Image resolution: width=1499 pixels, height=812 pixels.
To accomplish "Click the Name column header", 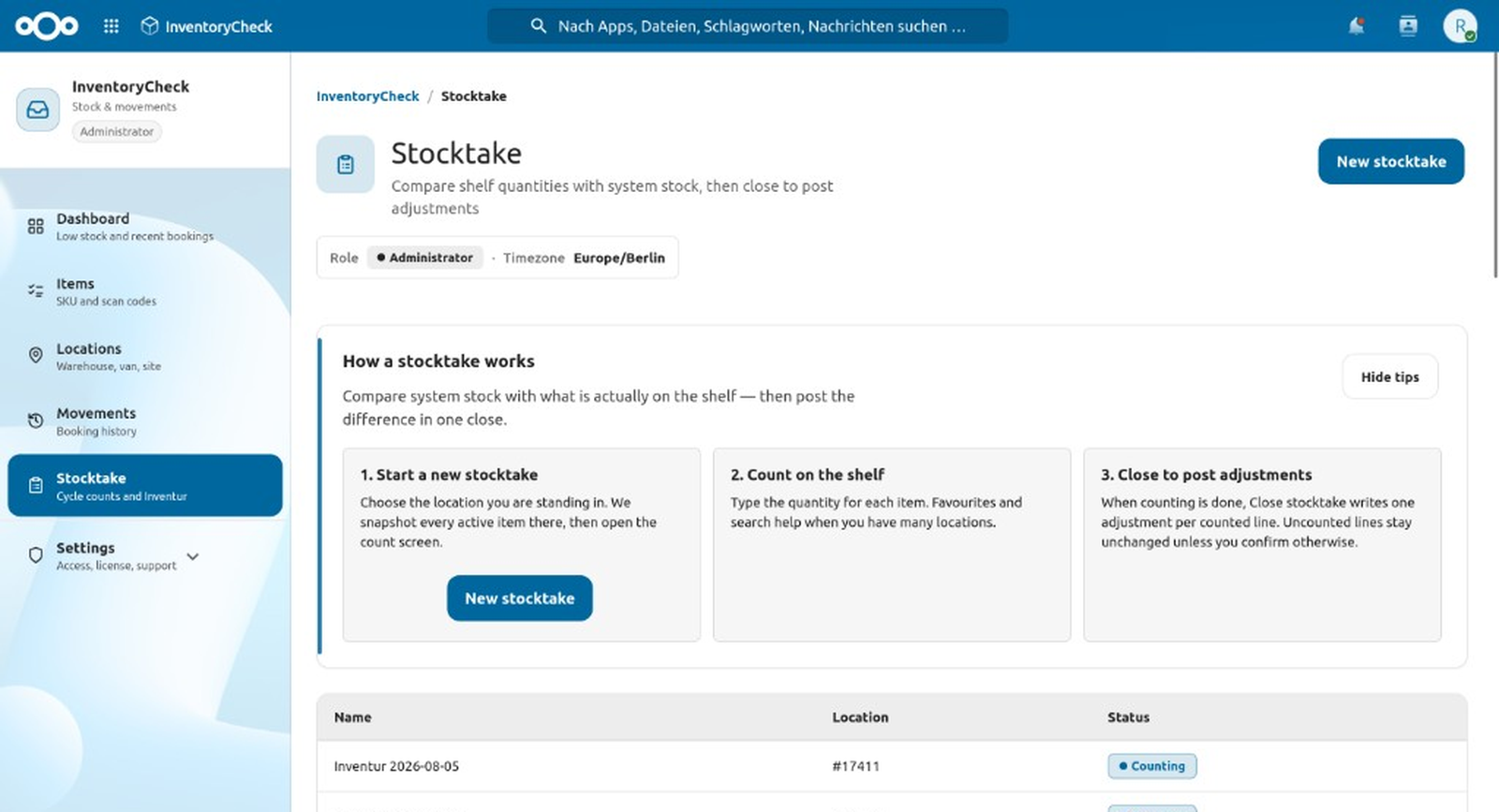I will tap(353, 717).
